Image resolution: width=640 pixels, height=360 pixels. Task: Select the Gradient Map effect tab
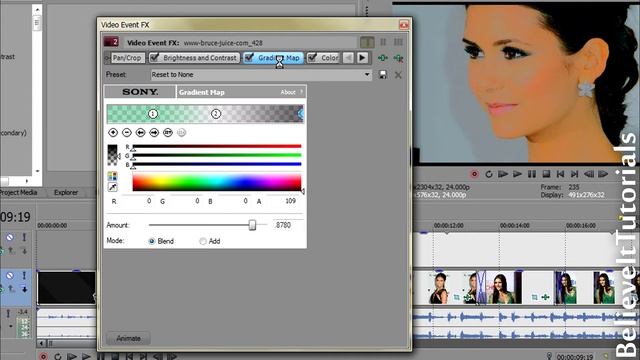pyautogui.click(x=274, y=58)
